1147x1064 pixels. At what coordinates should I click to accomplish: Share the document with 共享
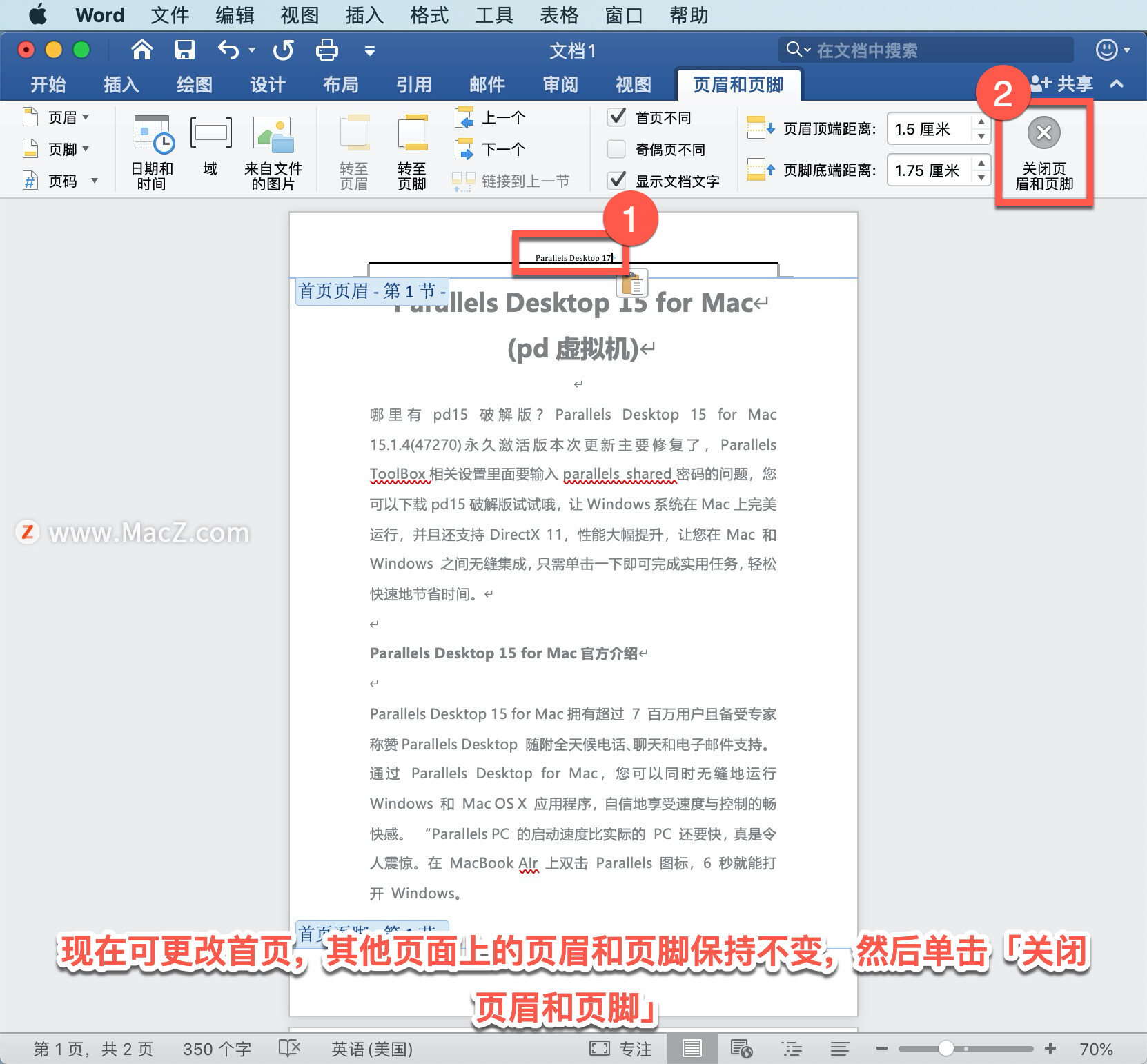[1061, 84]
